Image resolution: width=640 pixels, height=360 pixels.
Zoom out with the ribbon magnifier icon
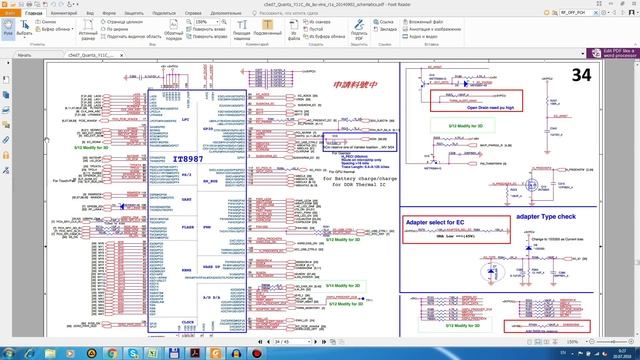click(189, 22)
